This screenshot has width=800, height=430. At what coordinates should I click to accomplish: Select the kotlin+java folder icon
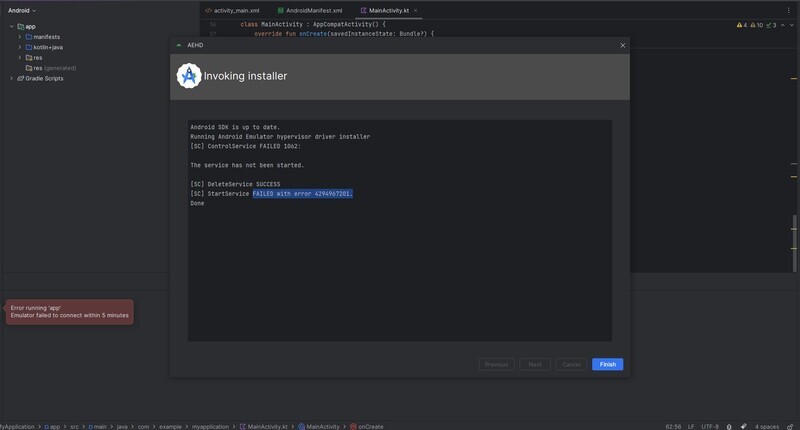29,47
